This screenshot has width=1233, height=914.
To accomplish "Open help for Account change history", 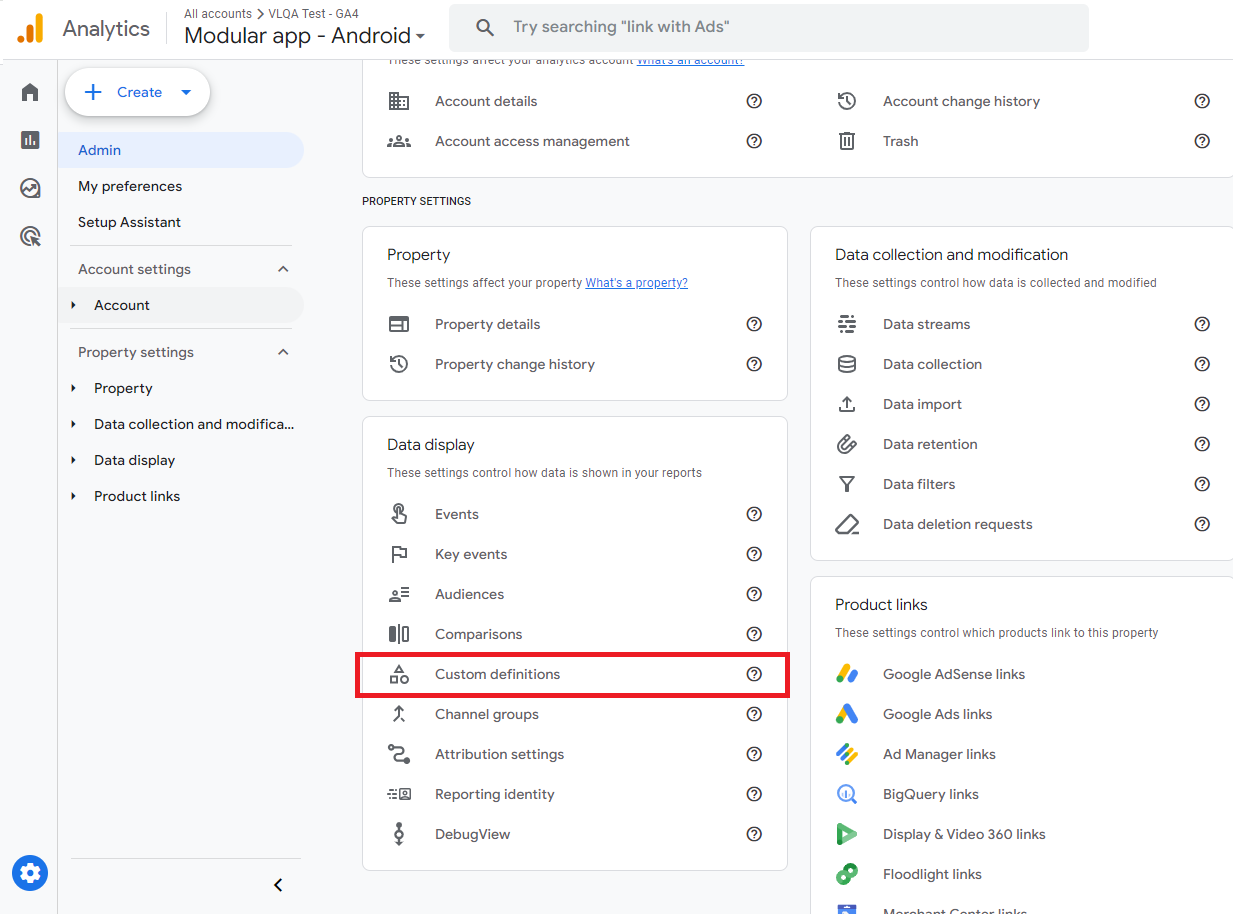I will (x=1202, y=101).
